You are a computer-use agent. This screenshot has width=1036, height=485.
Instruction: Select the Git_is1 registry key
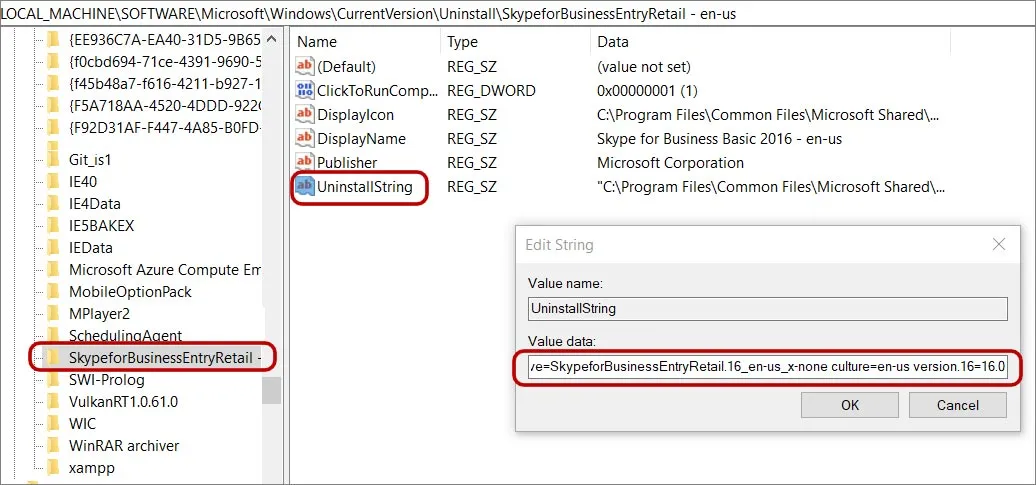(92, 159)
